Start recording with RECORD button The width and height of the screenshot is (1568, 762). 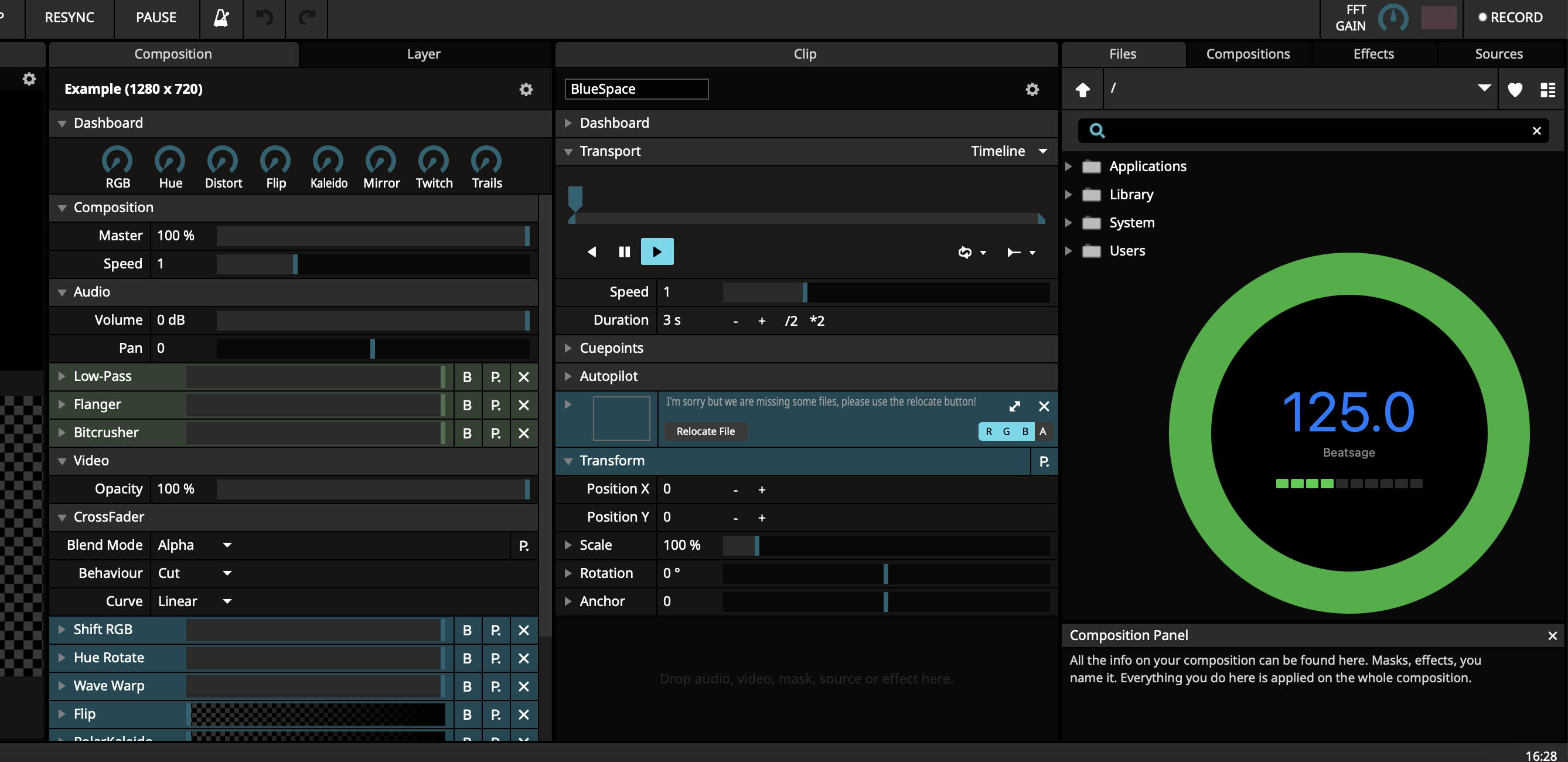(x=1511, y=18)
